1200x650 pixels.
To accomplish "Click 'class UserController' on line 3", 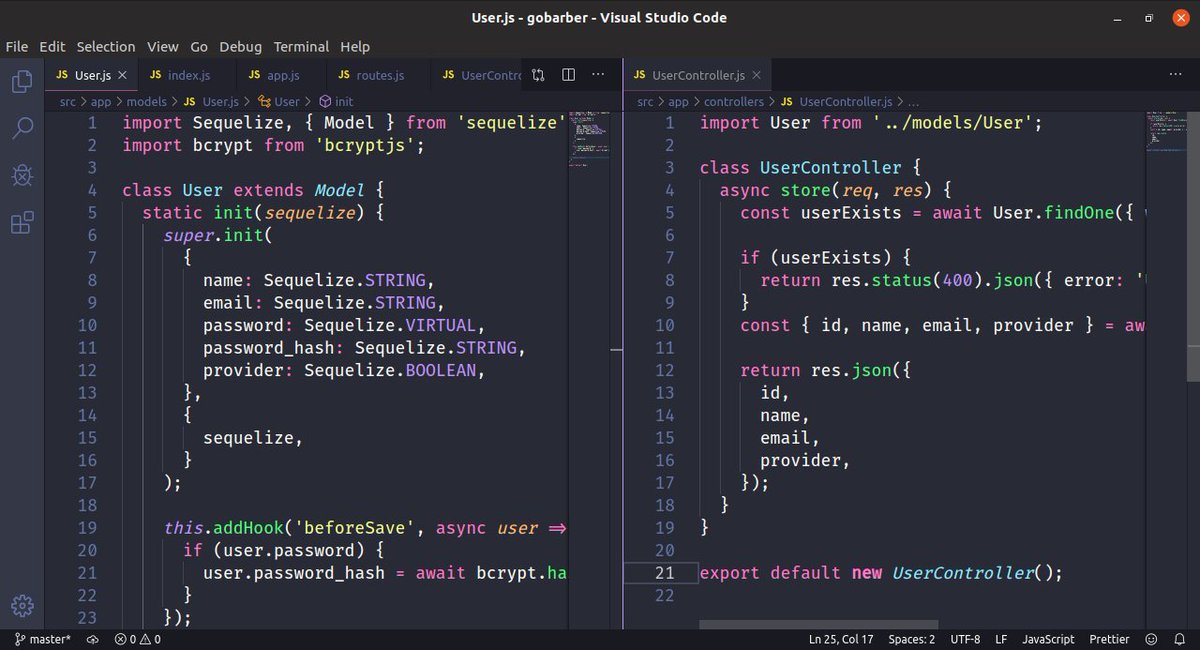I will coord(801,167).
